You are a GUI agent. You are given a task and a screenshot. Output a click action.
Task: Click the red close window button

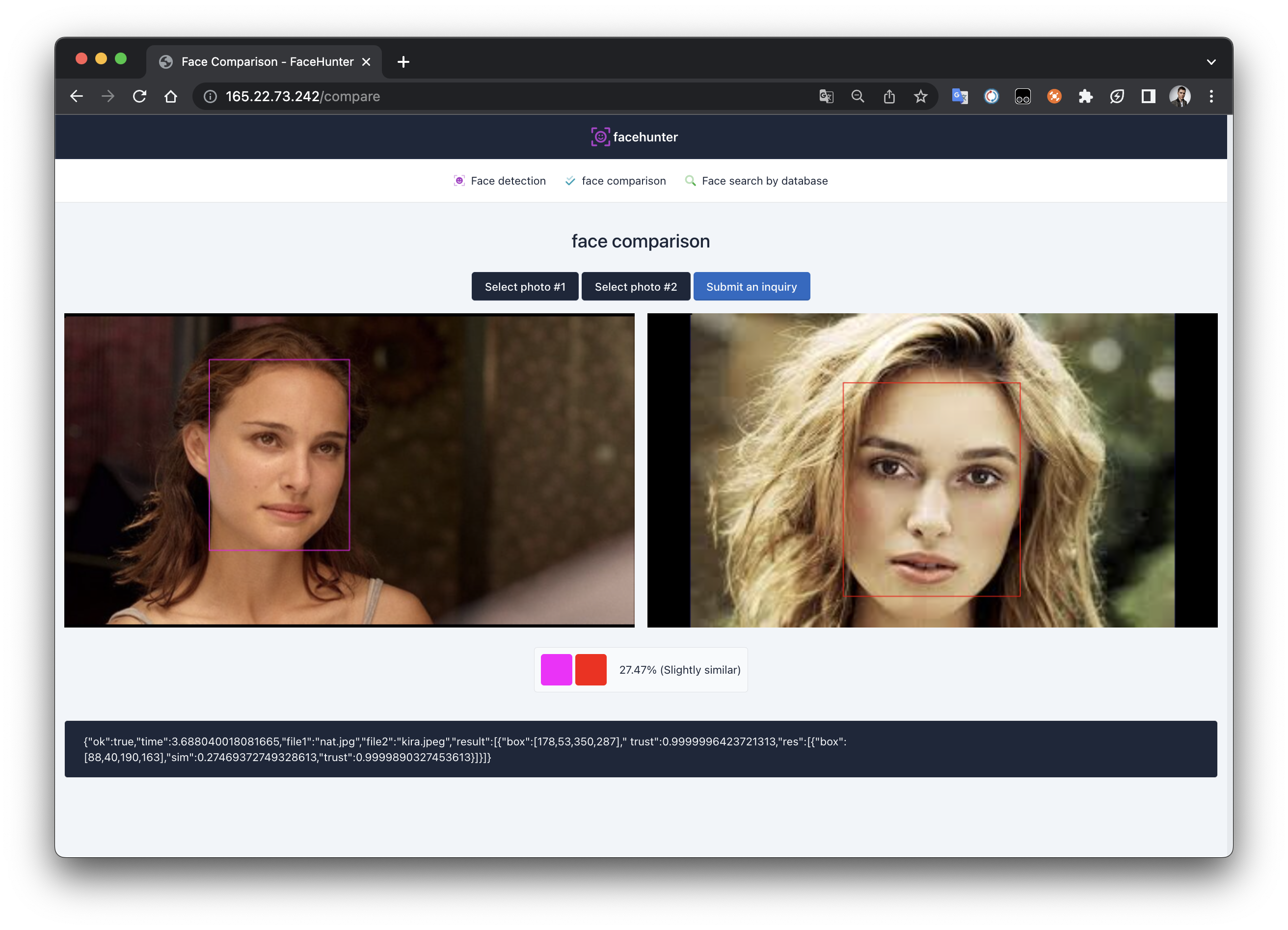click(x=81, y=58)
